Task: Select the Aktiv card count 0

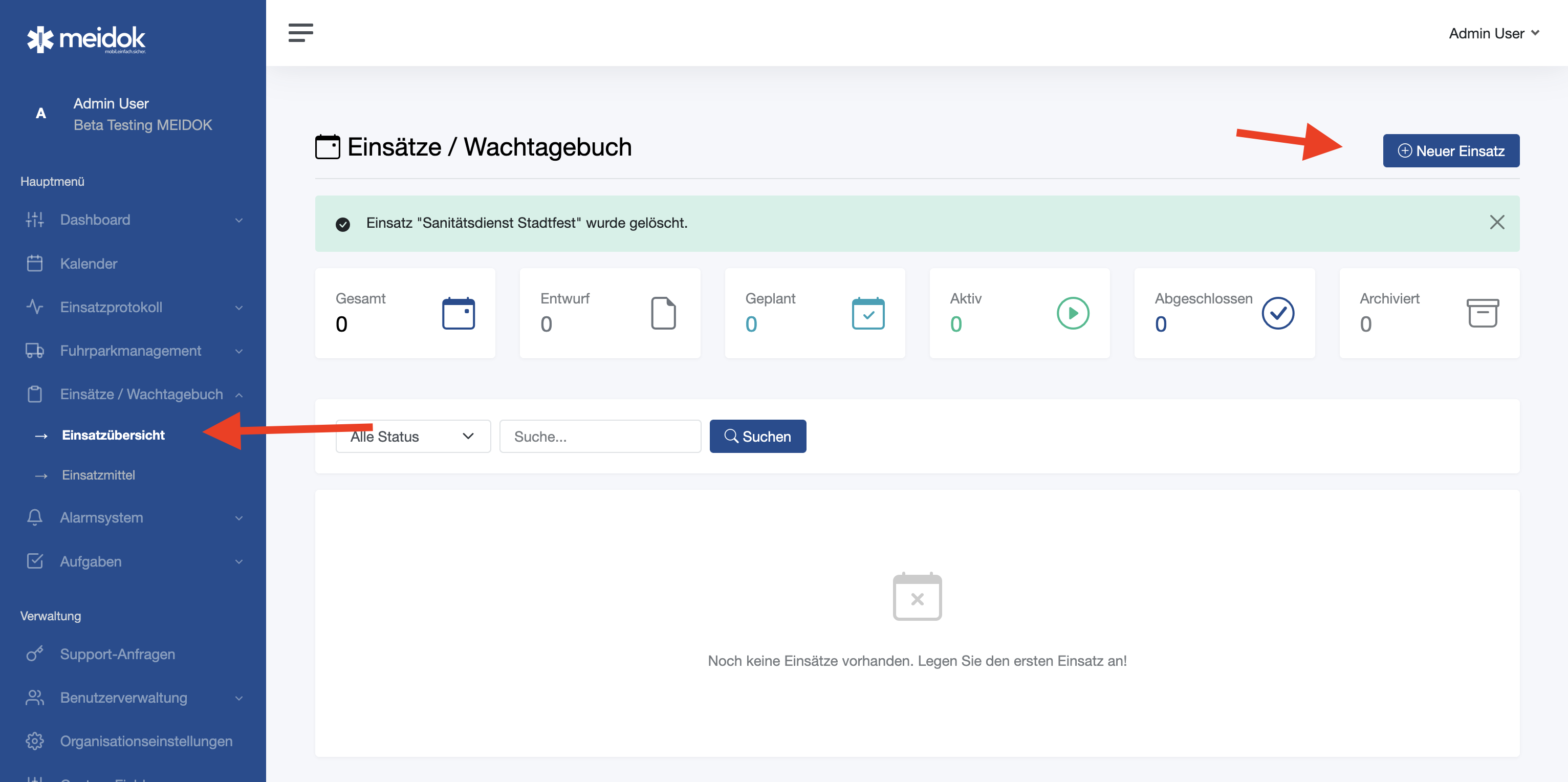Action: [955, 324]
